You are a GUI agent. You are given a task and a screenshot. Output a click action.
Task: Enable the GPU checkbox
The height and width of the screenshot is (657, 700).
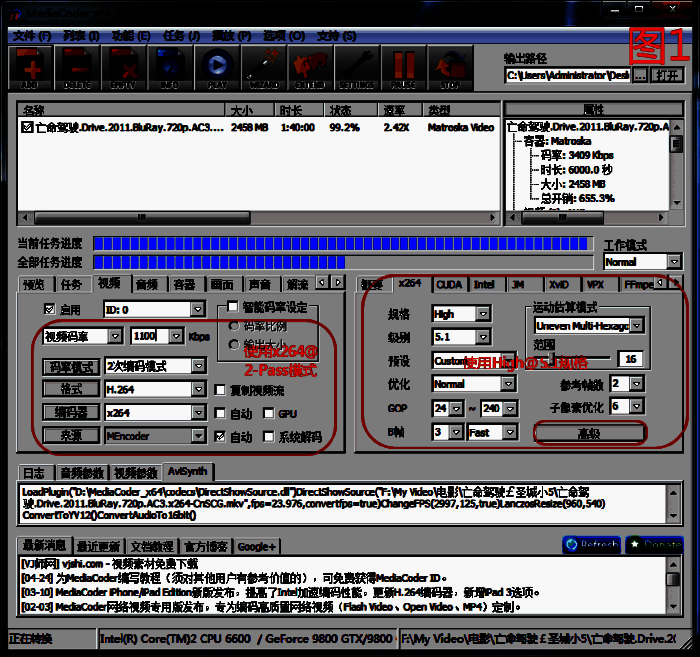tap(269, 413)
